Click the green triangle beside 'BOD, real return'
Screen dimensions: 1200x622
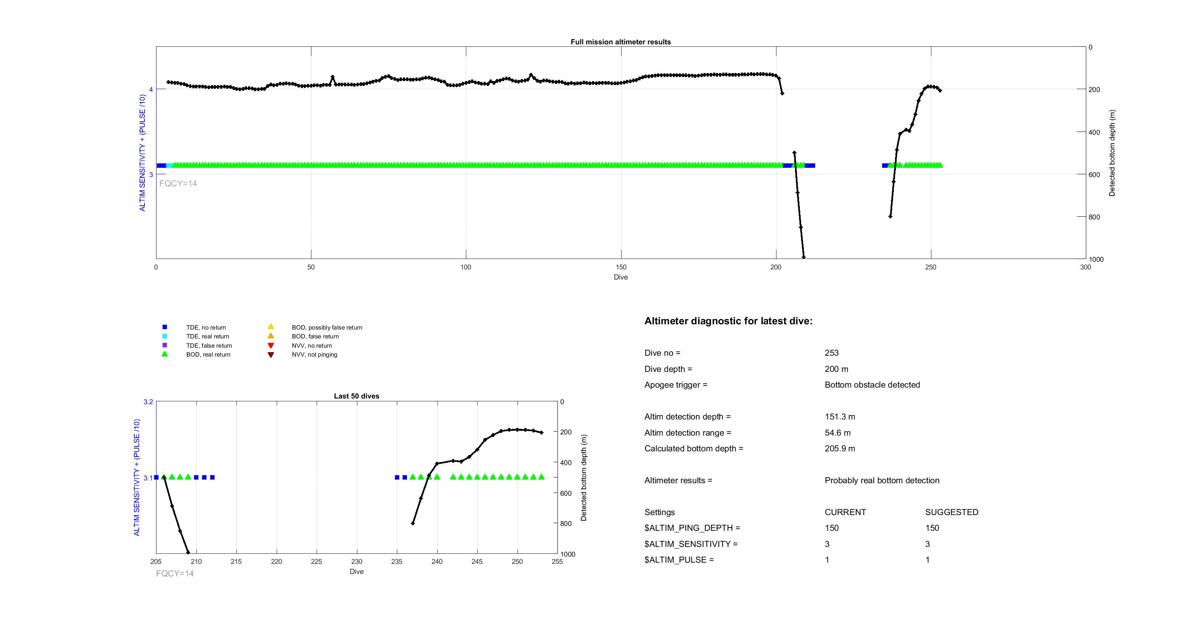pyautogui.click(x=165, y=354)
